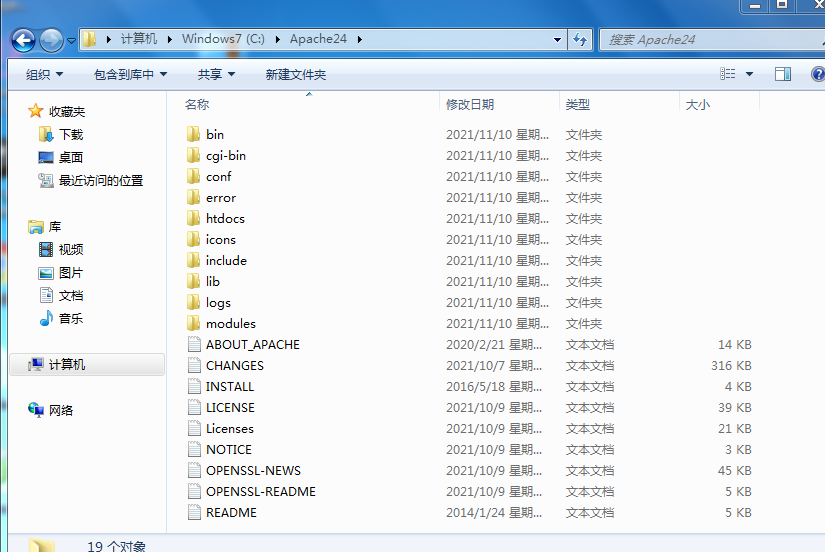Sort by the 名称 column header
Image resolution: width=825 pixels, height=552 pixels.
coord(197,105)
